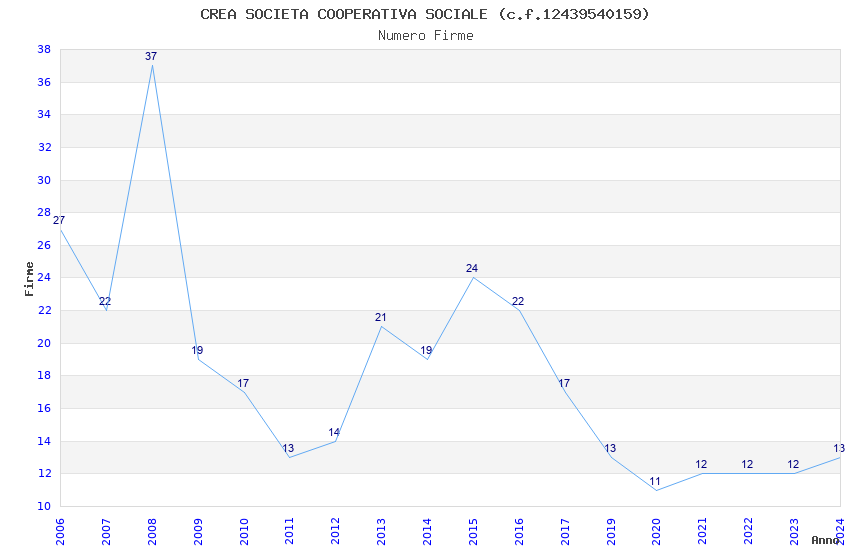The image size is (850, 550).
Task: Select y-axis tick value 12
Action: click(x=44, y=474)
